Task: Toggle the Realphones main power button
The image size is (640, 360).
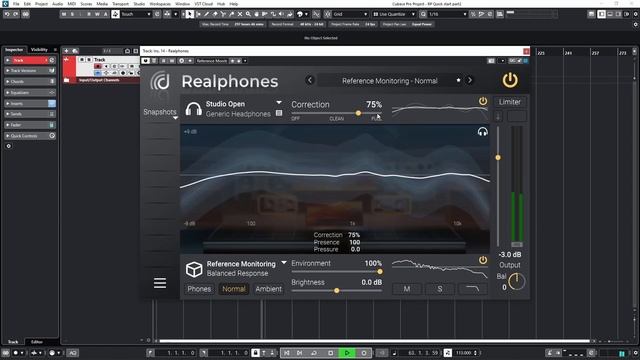Action: pos(510,80)
